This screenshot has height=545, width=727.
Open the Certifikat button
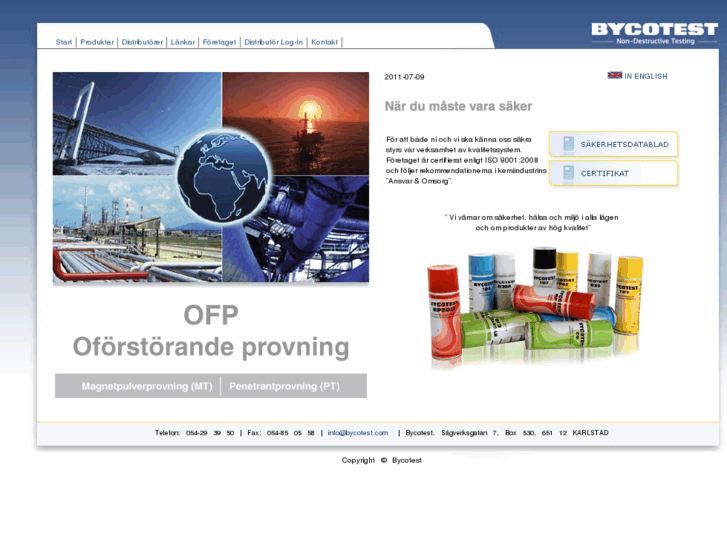613,173
